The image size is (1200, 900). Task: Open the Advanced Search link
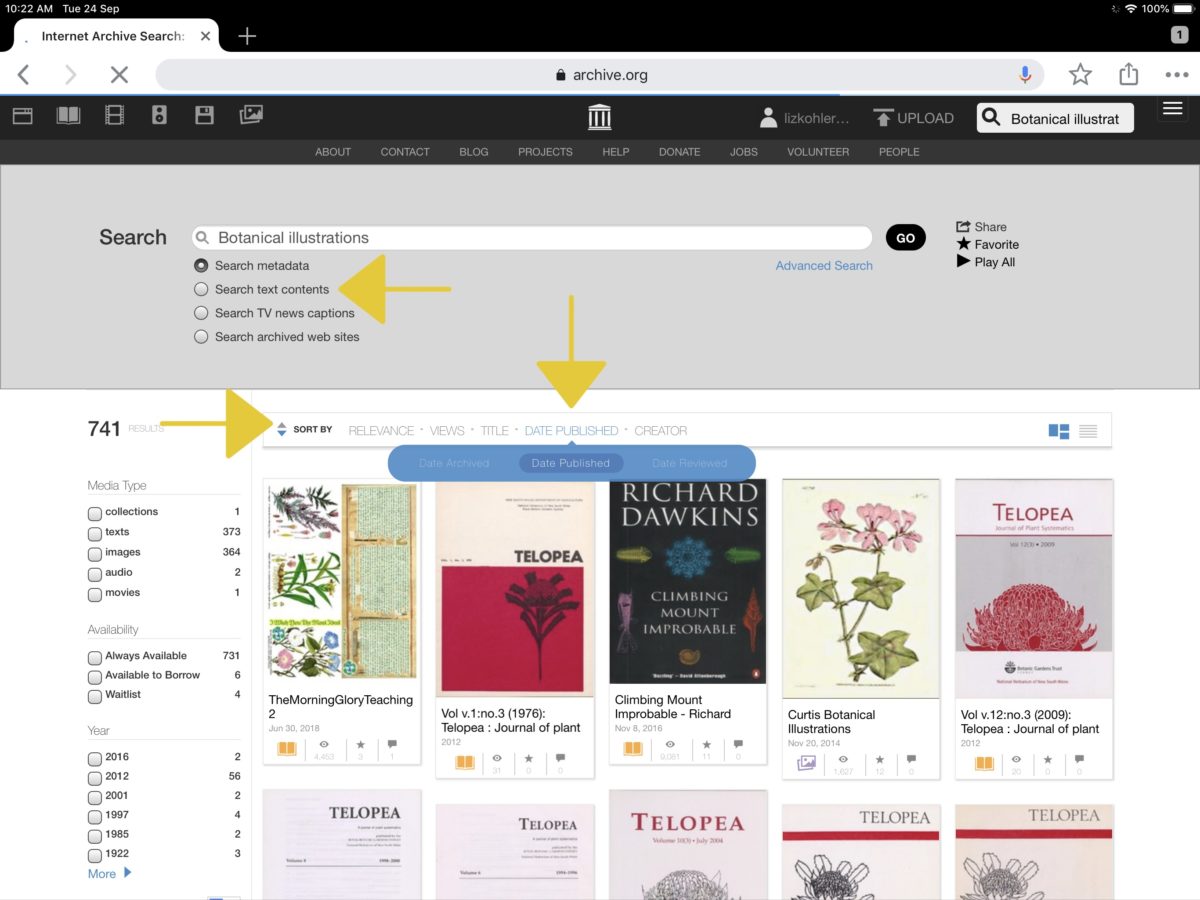824,266
